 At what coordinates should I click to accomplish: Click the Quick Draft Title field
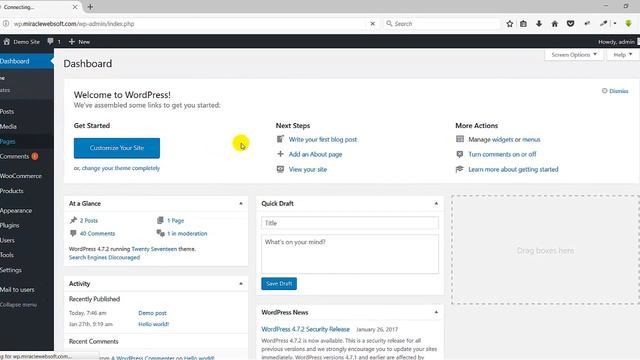coord(350,223)
